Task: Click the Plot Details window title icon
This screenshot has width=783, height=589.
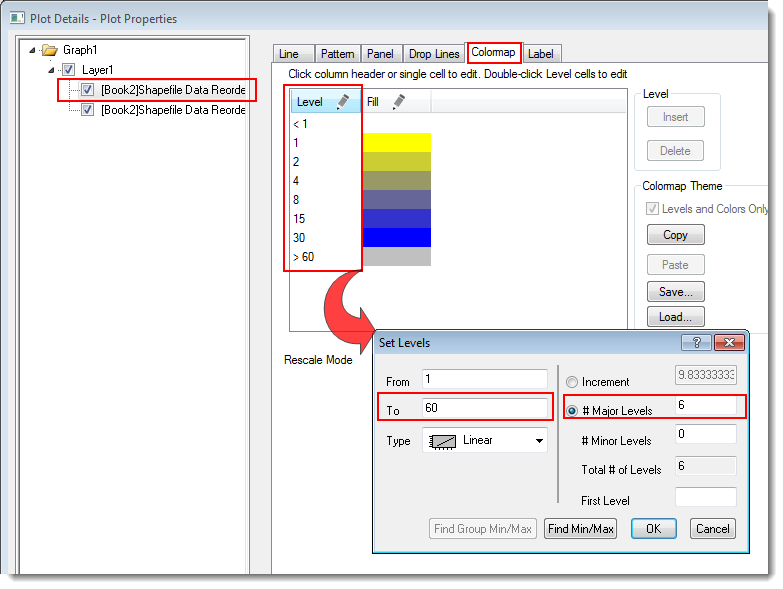Action: click(17, 18)
